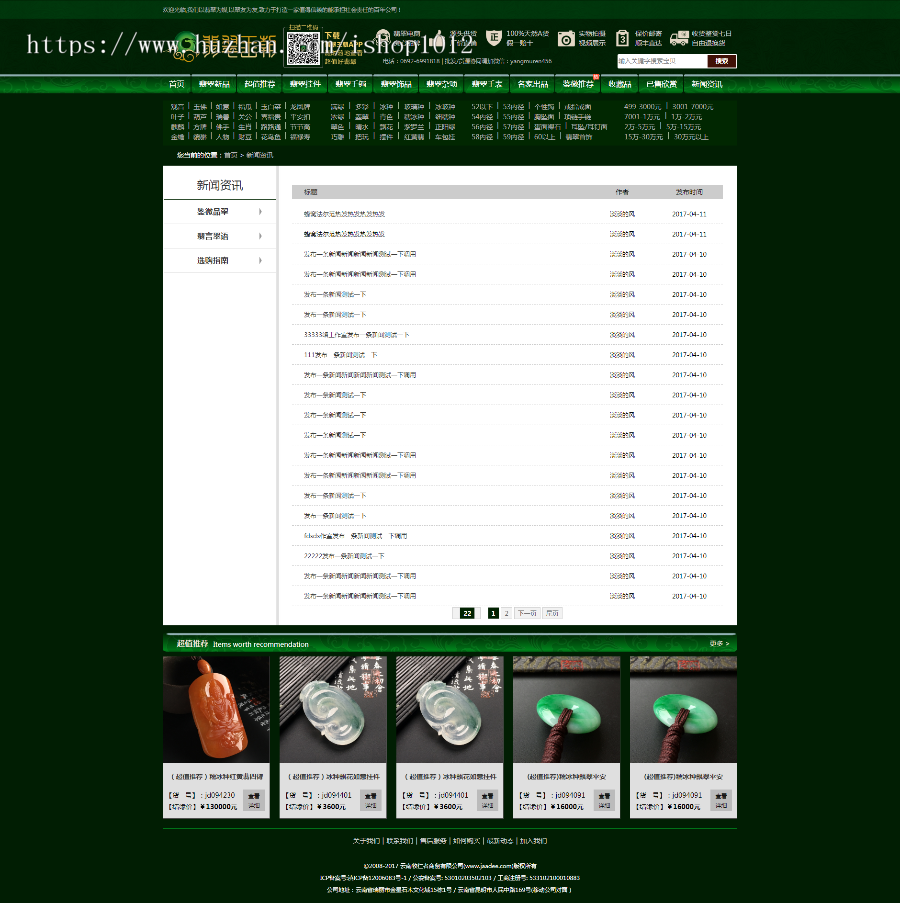The height and width of the screenshot is (903, 900).
Task: Click 首页 in the breadcrumb
Action: pos(230,155)
